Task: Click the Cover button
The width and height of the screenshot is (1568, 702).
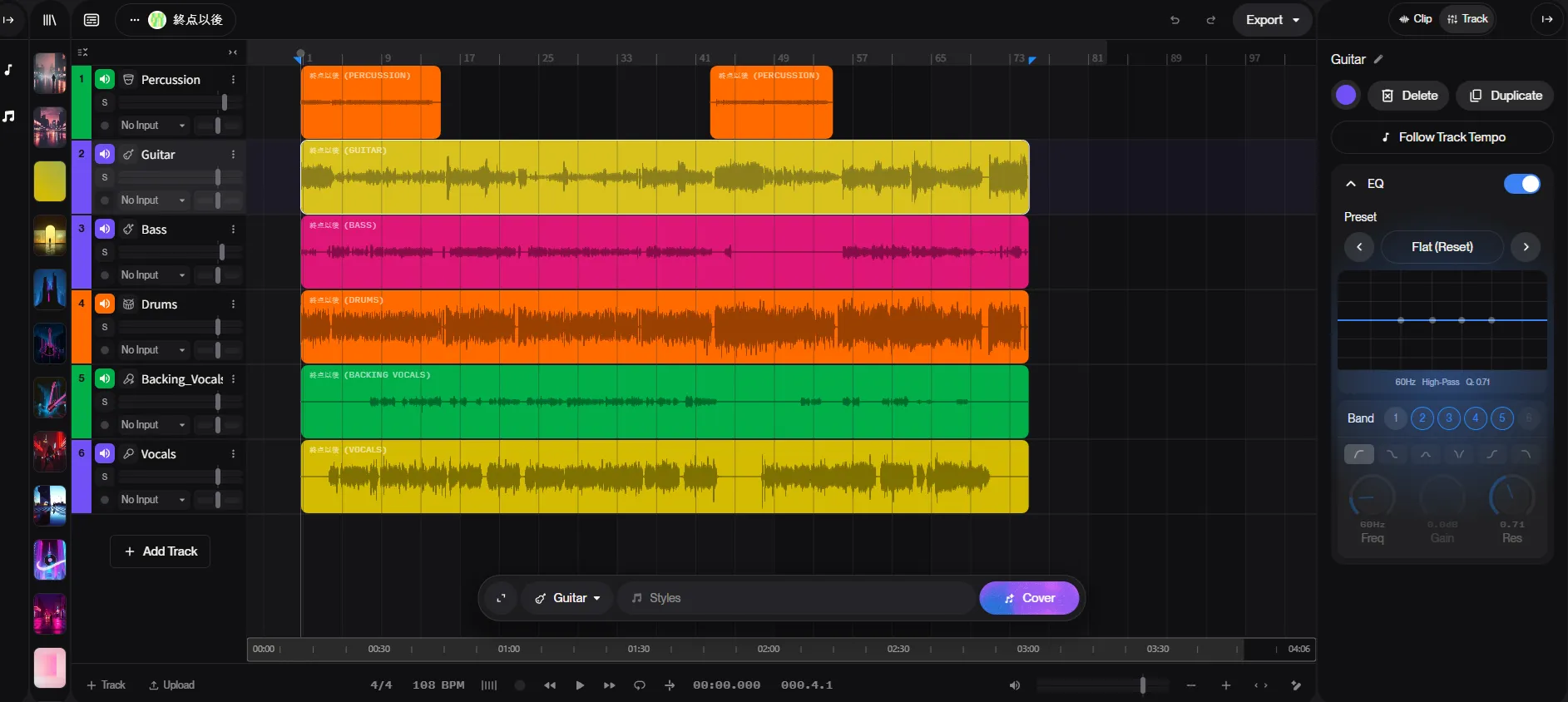Action: tap(1029, 598)
